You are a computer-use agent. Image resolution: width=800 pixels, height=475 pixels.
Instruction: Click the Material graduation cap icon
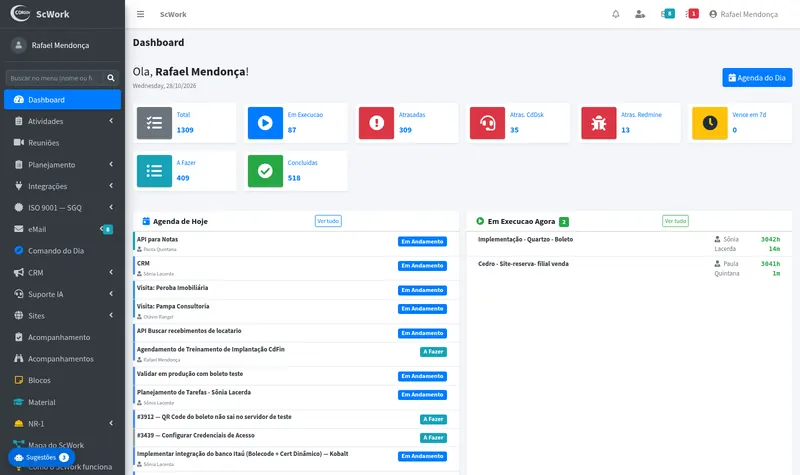(19, 402)
